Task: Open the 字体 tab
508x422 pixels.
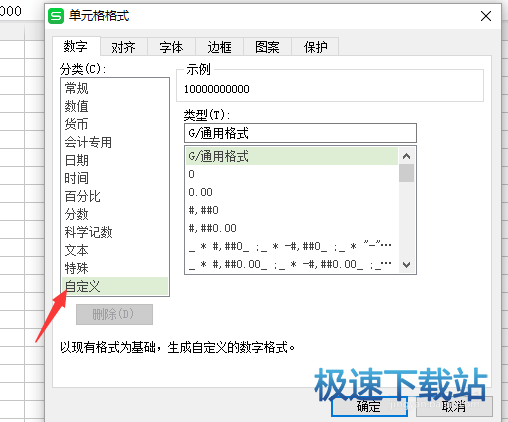Action: pos(171,47)
